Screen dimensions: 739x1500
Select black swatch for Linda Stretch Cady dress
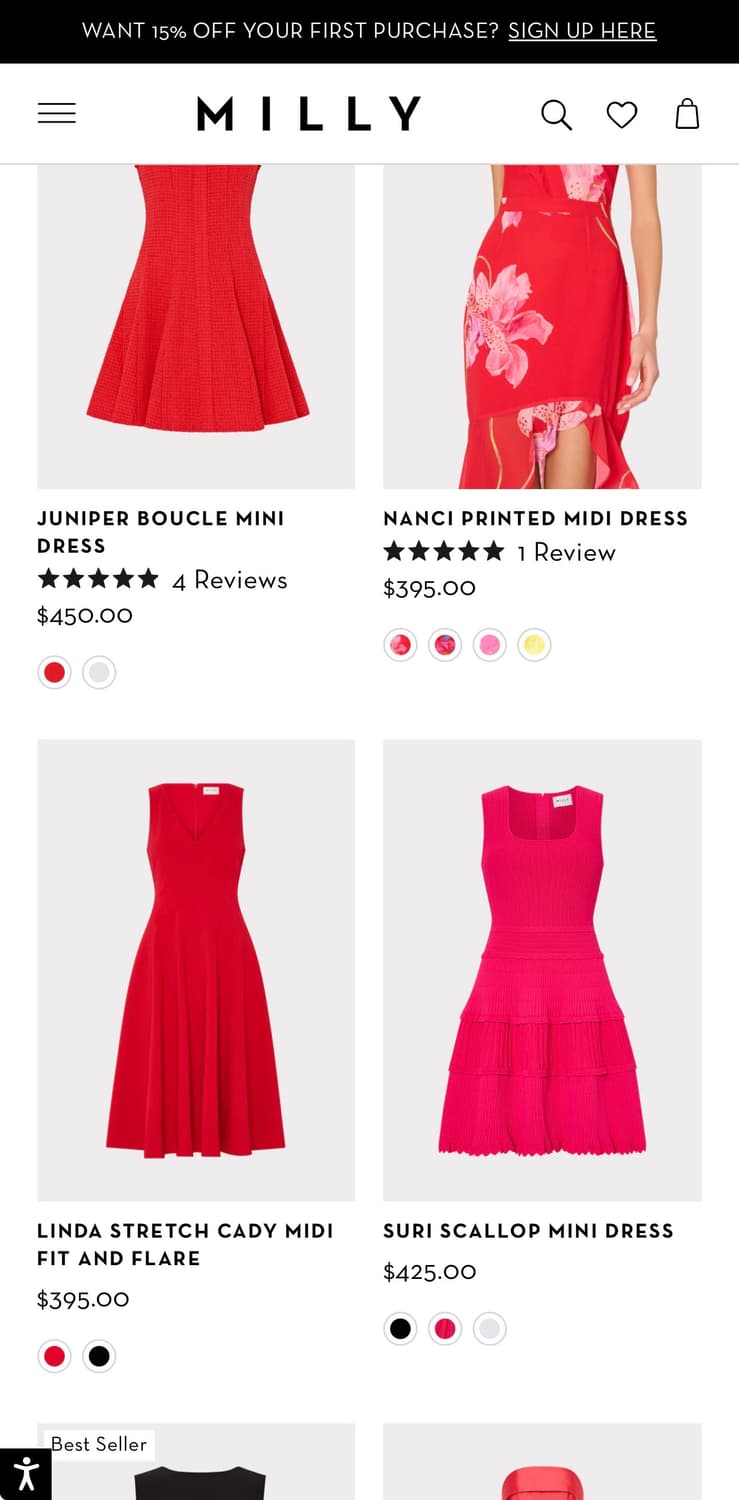(x=99, y=1356)
